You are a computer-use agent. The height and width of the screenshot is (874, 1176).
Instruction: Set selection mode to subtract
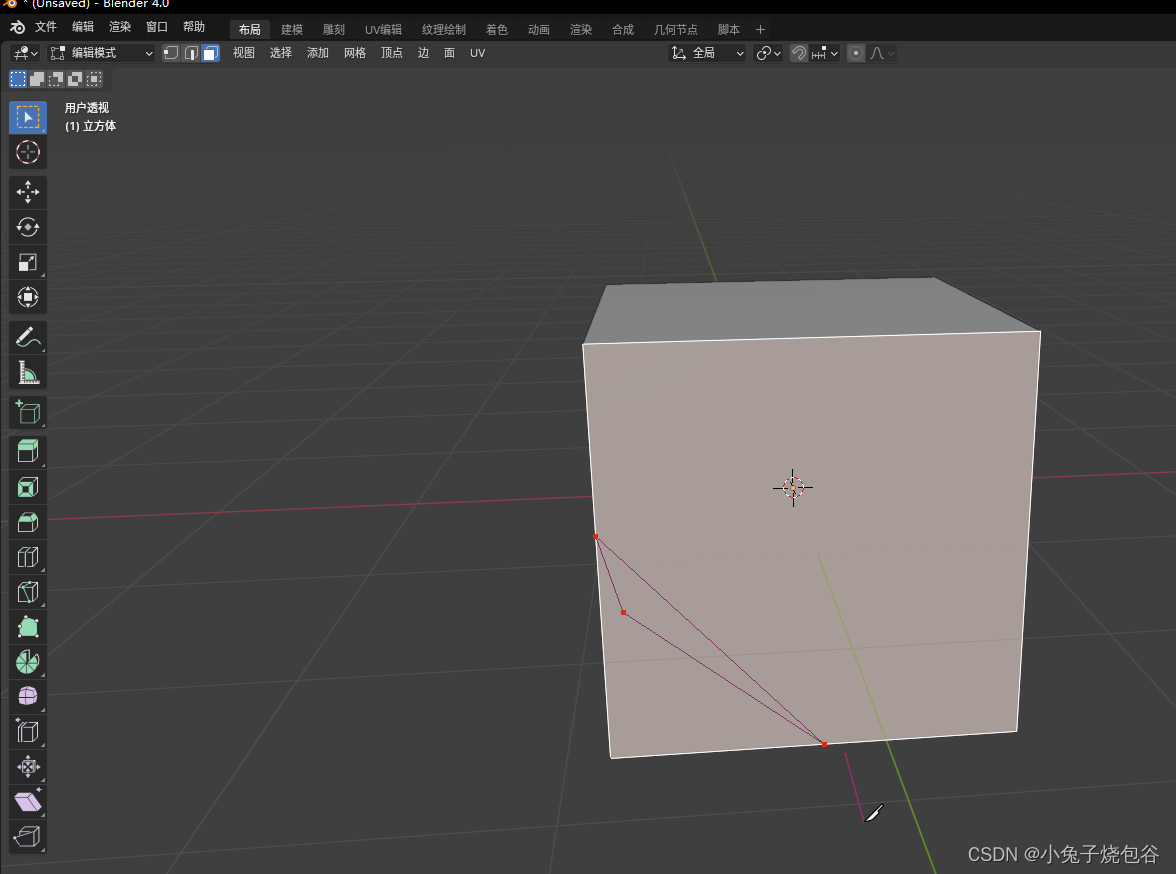pyautogui.click(x=56, y=79)
